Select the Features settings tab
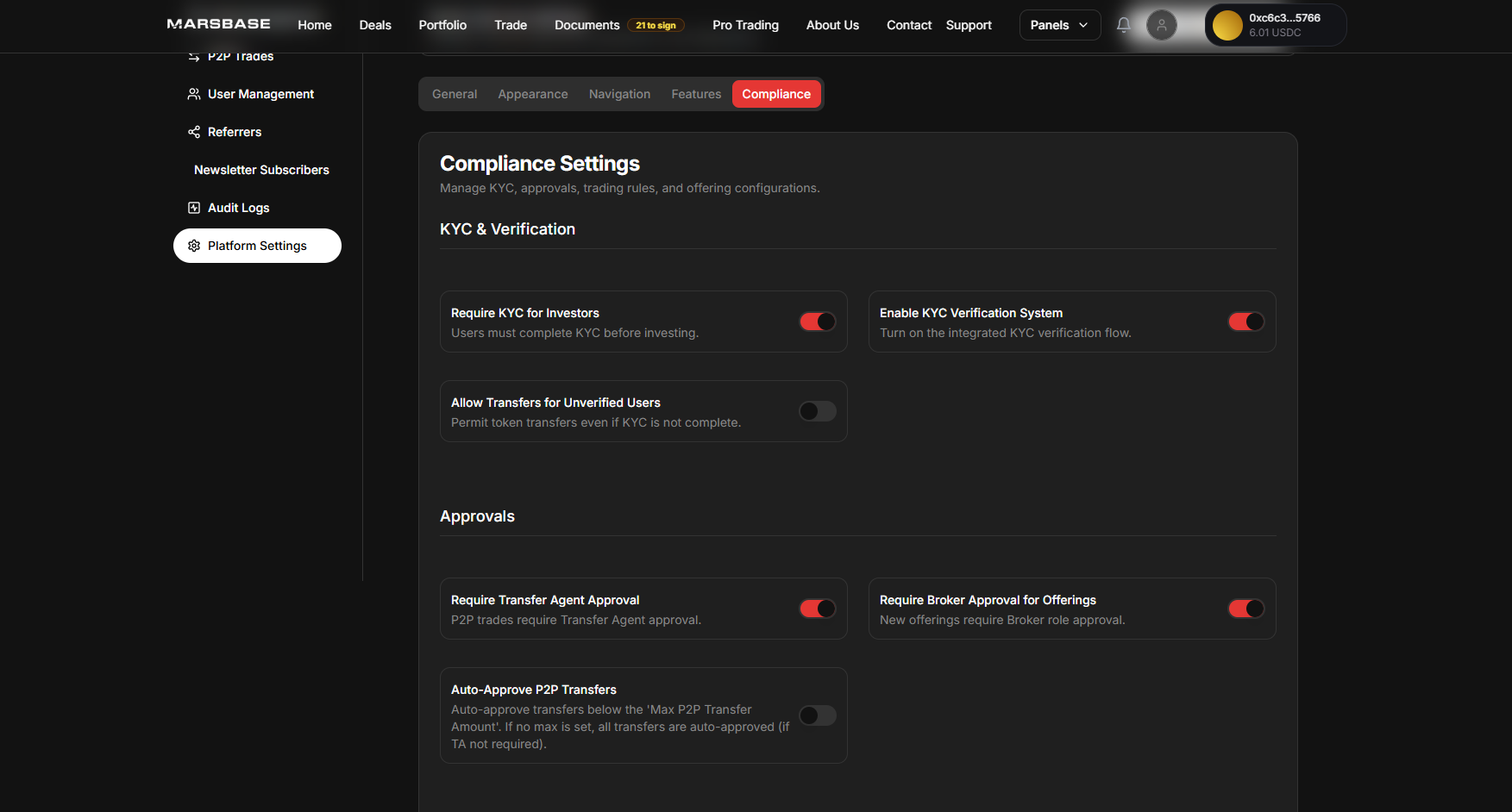 coord(696,93)
